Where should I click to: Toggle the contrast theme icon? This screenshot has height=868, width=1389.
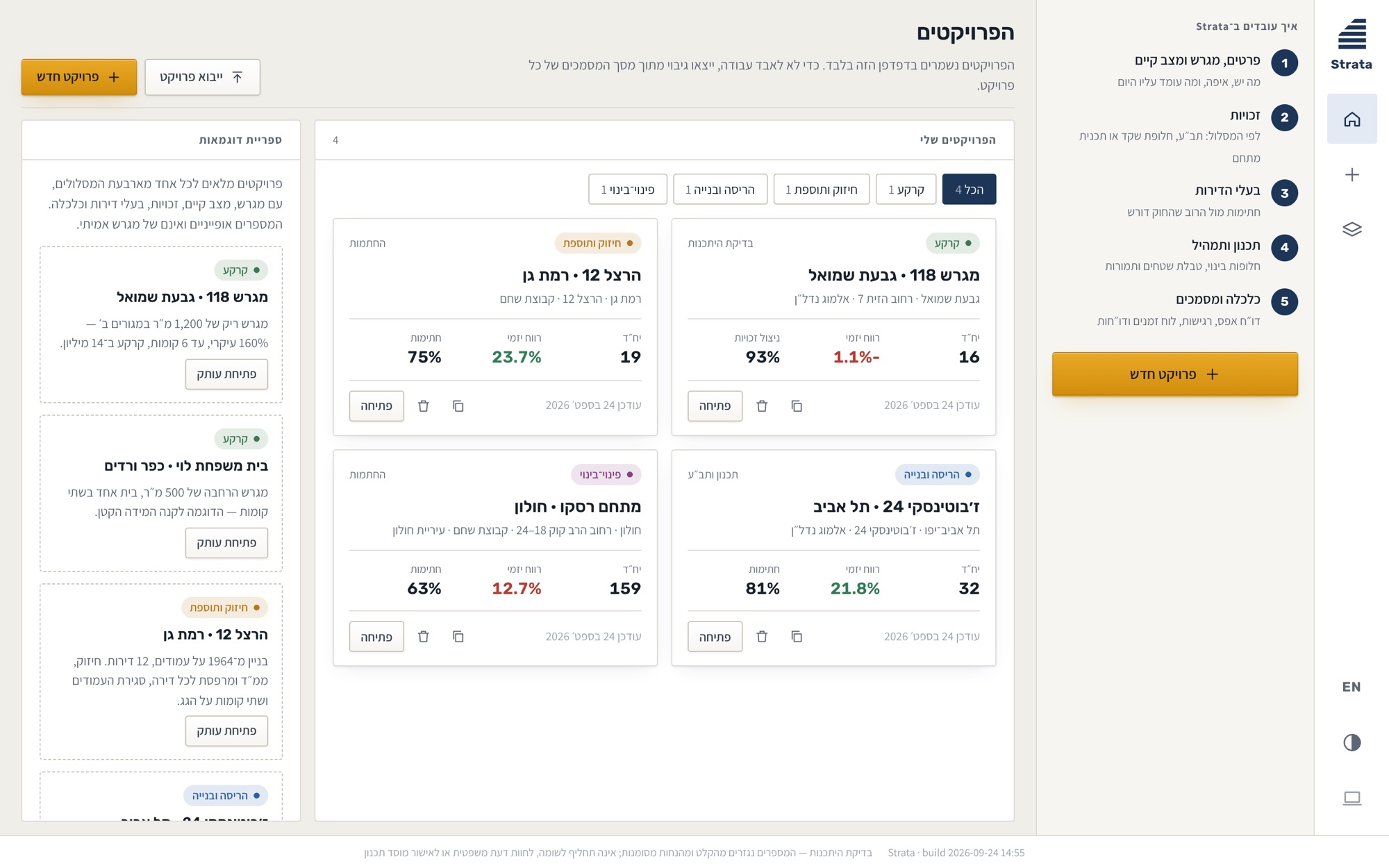pos(1351,742)
